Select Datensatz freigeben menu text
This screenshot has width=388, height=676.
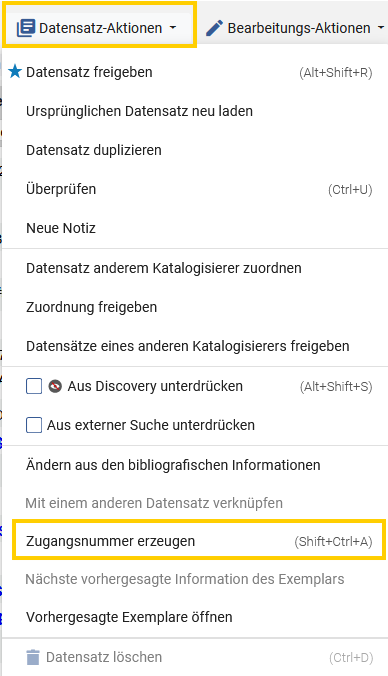89,72
